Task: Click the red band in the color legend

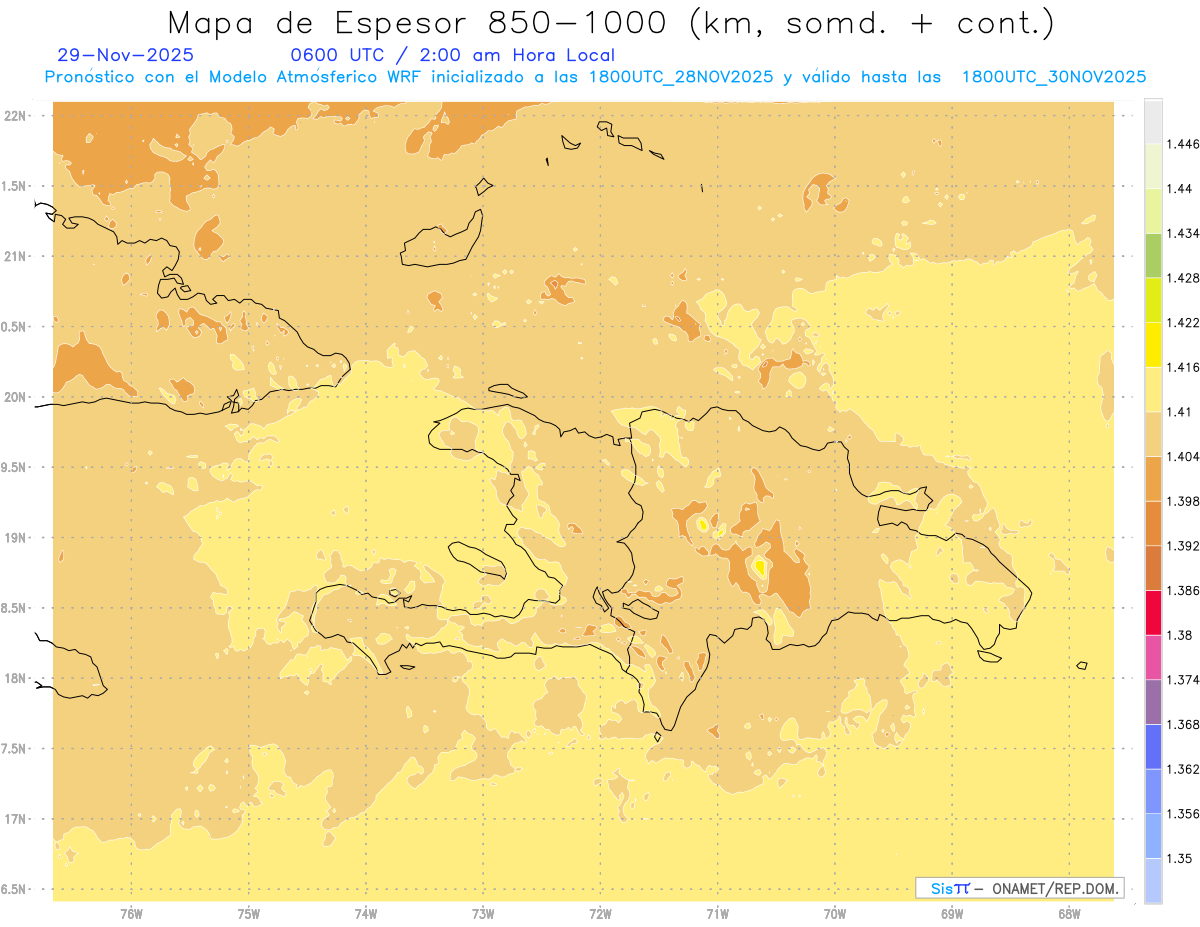Action: (x=1153, y=613)
